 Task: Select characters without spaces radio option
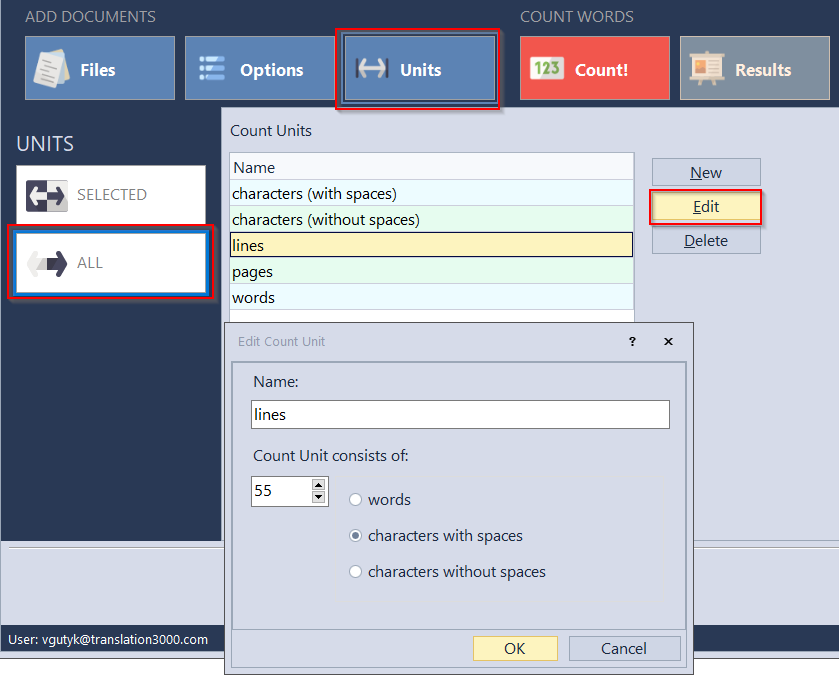(x=355, y=572)
